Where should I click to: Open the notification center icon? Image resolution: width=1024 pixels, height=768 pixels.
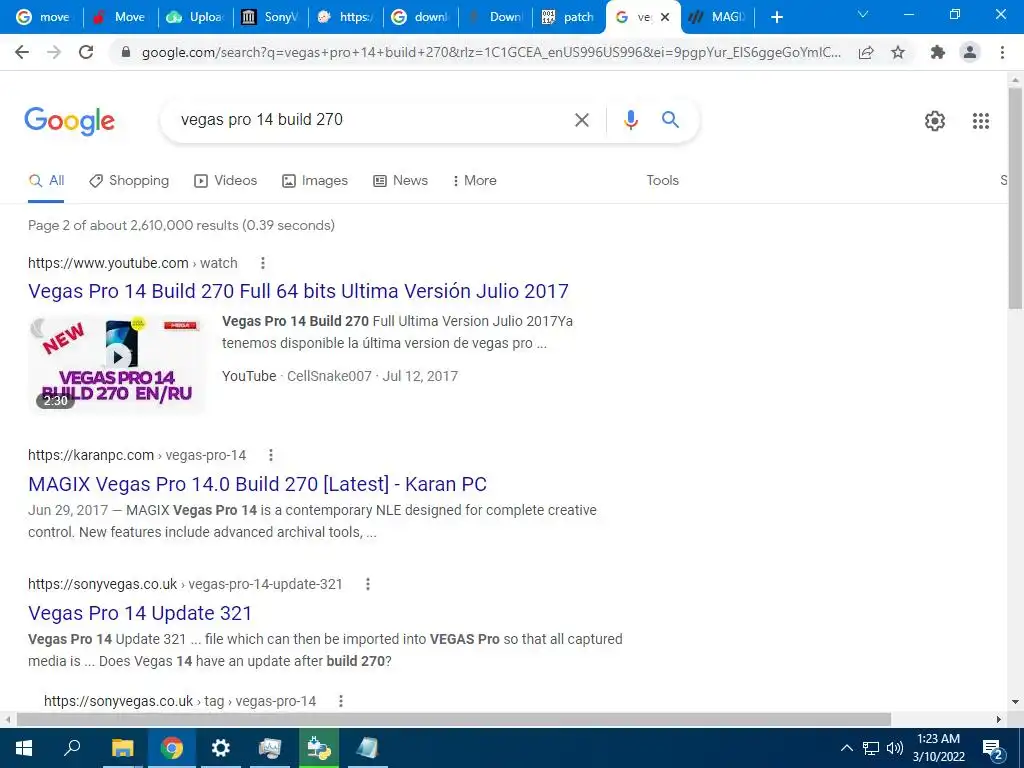pyautogui.click(x=993, y=748)
